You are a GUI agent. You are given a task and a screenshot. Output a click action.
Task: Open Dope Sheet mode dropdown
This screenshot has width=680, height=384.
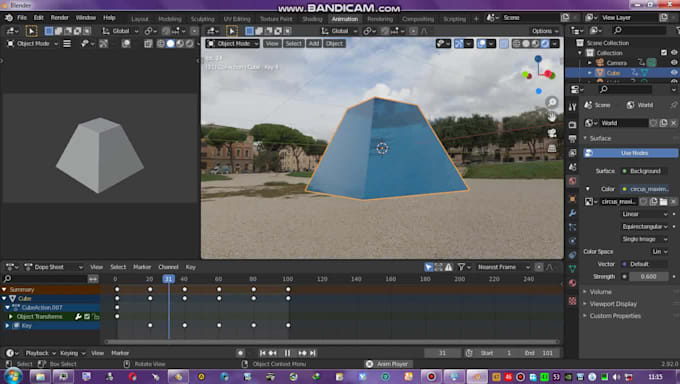pyautogui.click(x=53, y=267)
